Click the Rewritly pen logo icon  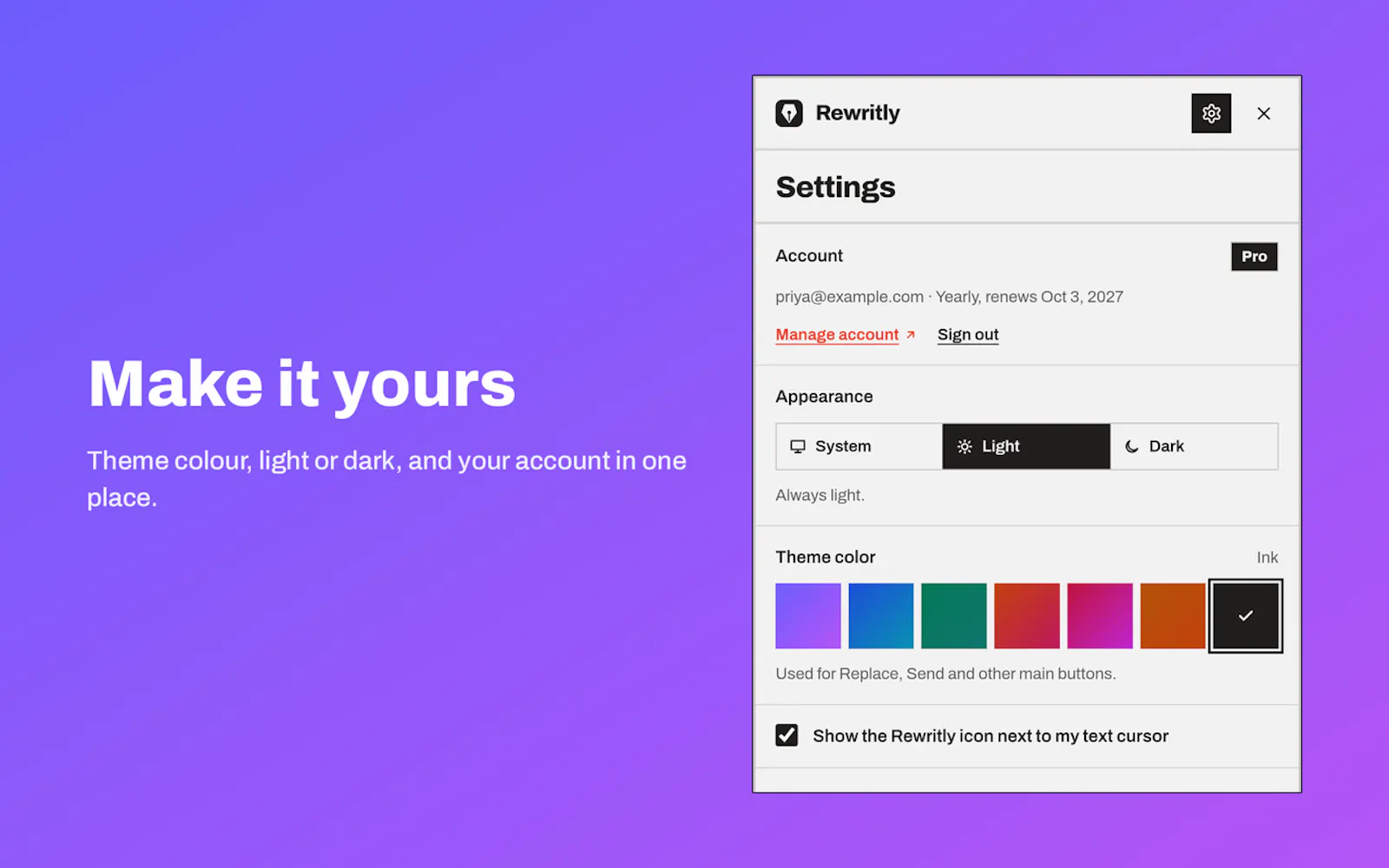788,113
